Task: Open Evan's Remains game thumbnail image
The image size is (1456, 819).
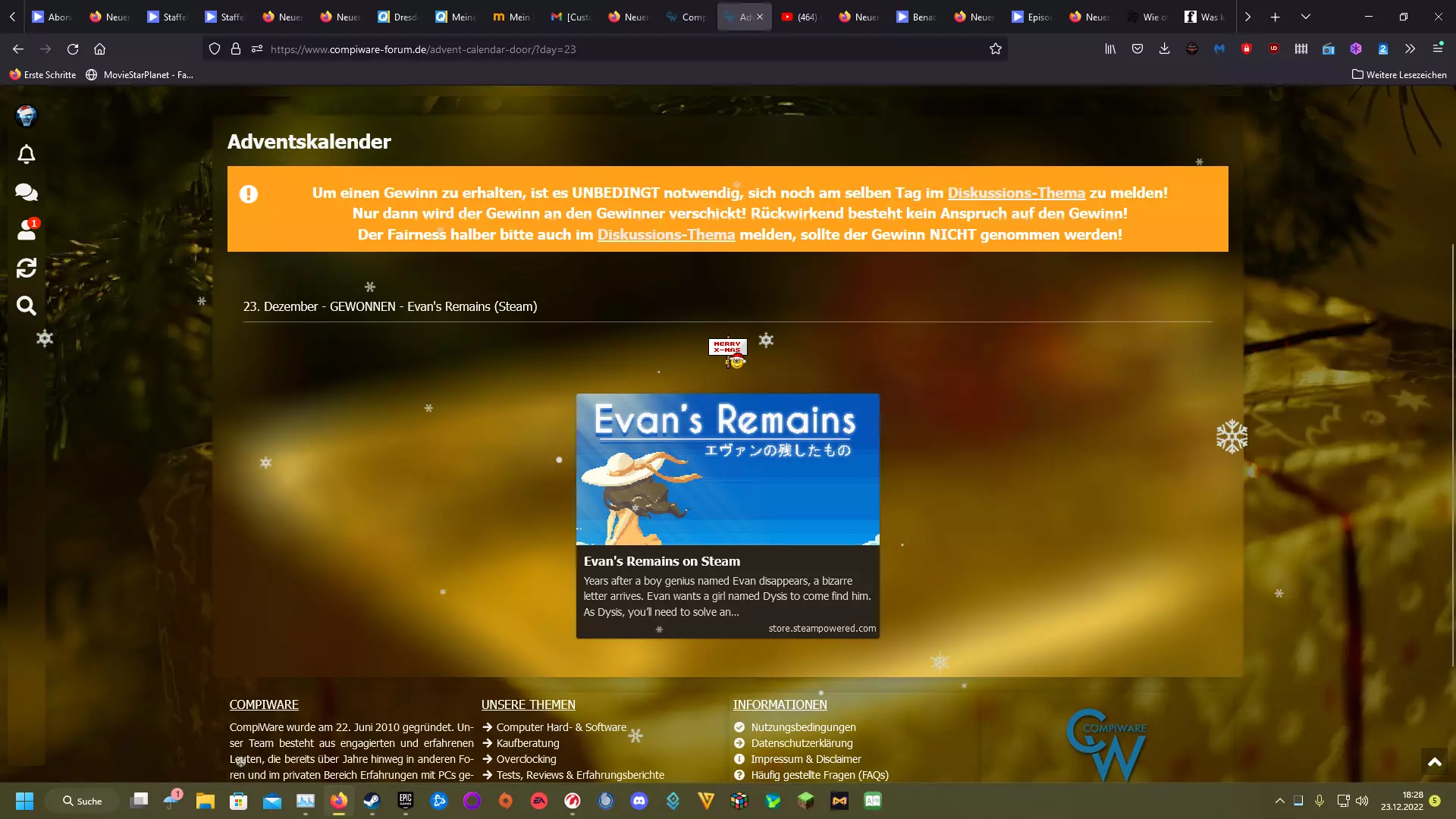Action: (x=728, y=469)
